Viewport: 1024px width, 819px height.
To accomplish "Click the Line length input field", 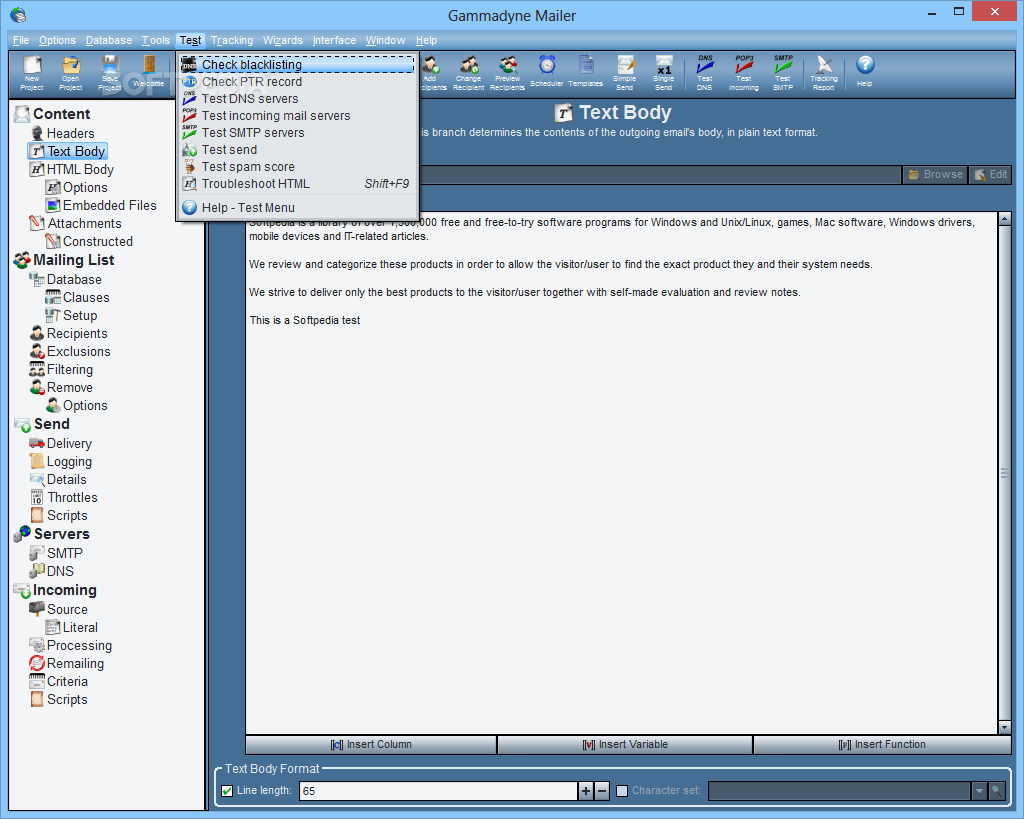I will 438,791.
